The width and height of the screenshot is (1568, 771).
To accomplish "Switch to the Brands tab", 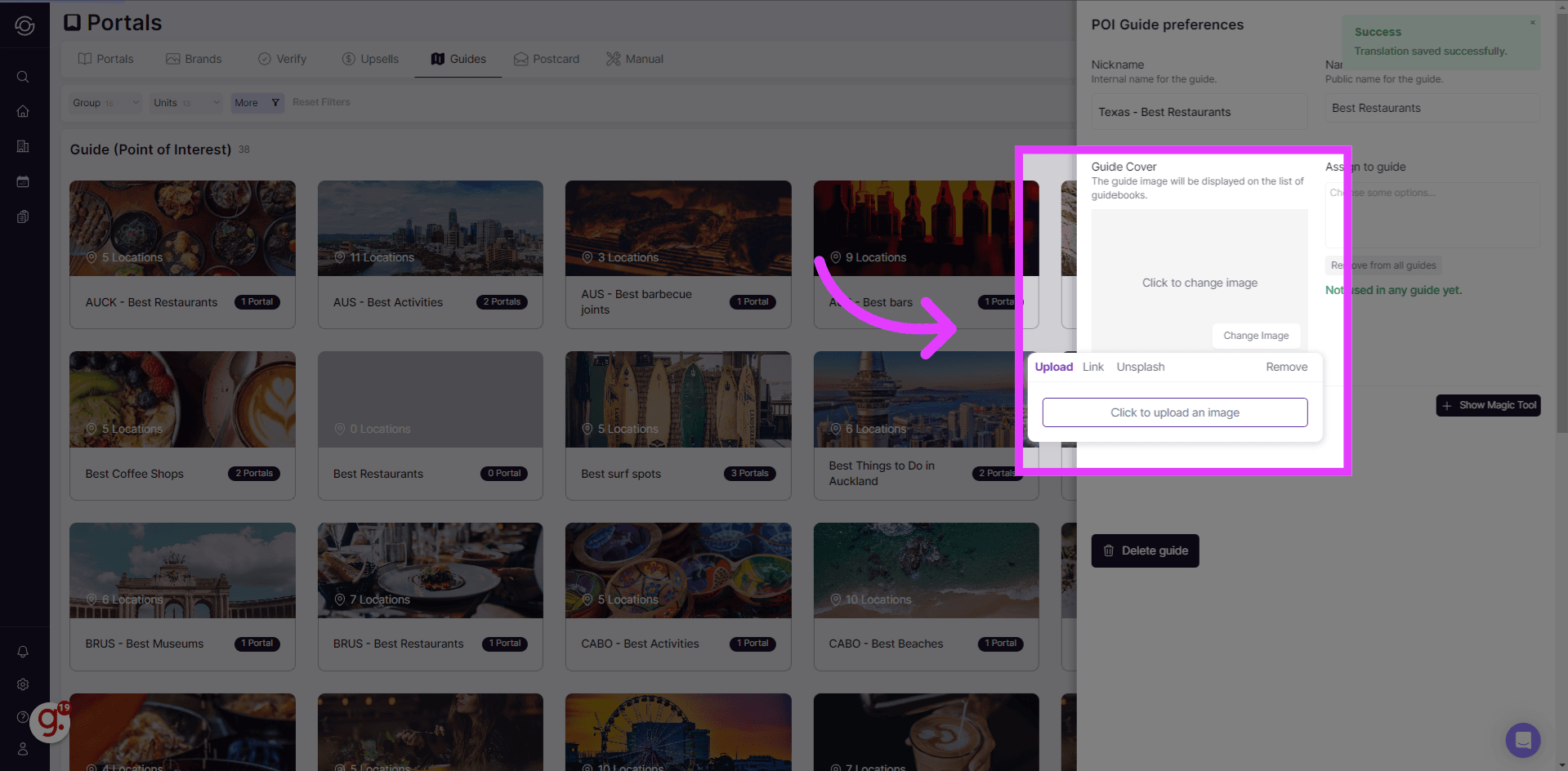I will click(x=194, y=58).
